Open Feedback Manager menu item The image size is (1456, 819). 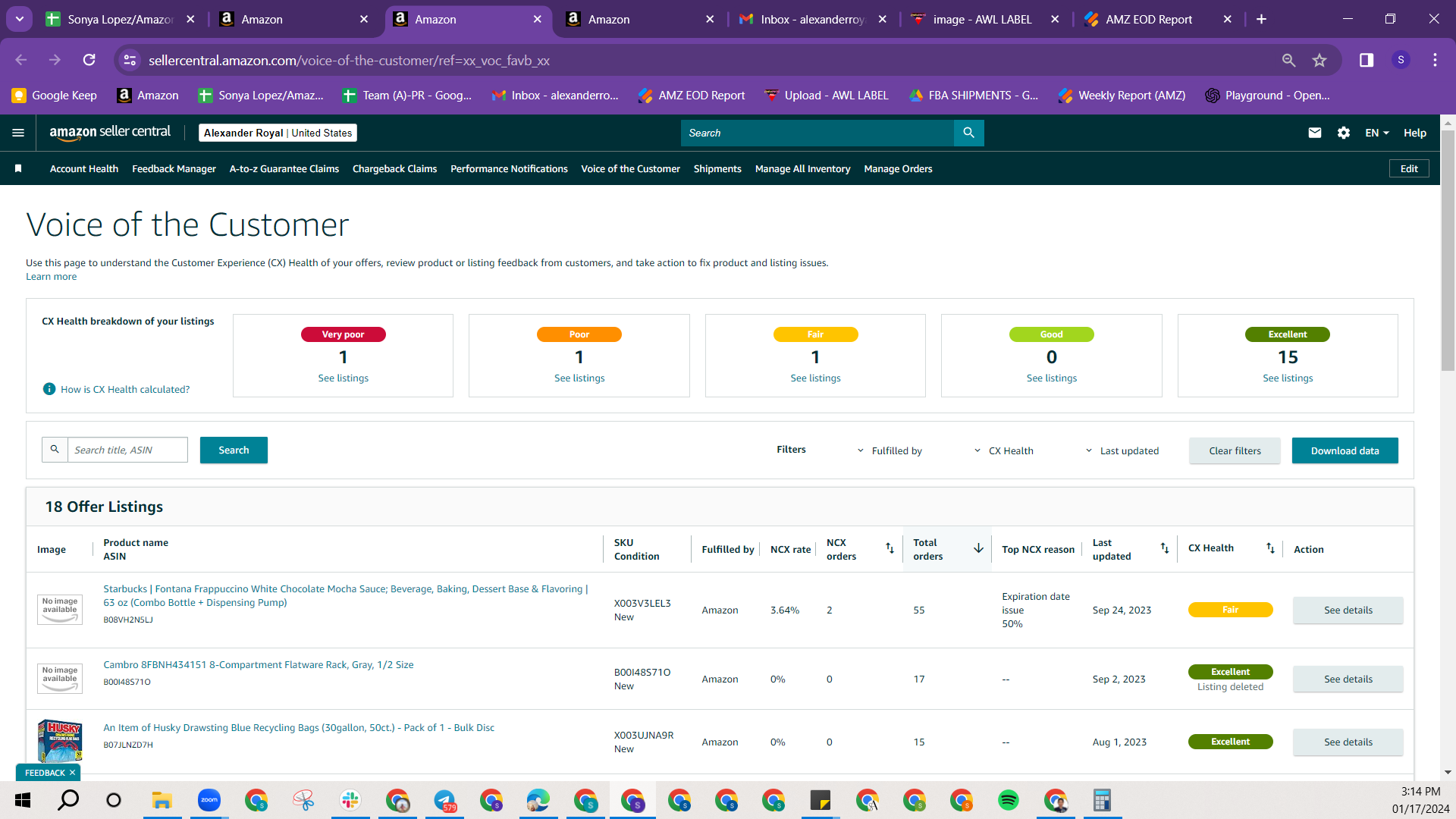coord(174,168)
